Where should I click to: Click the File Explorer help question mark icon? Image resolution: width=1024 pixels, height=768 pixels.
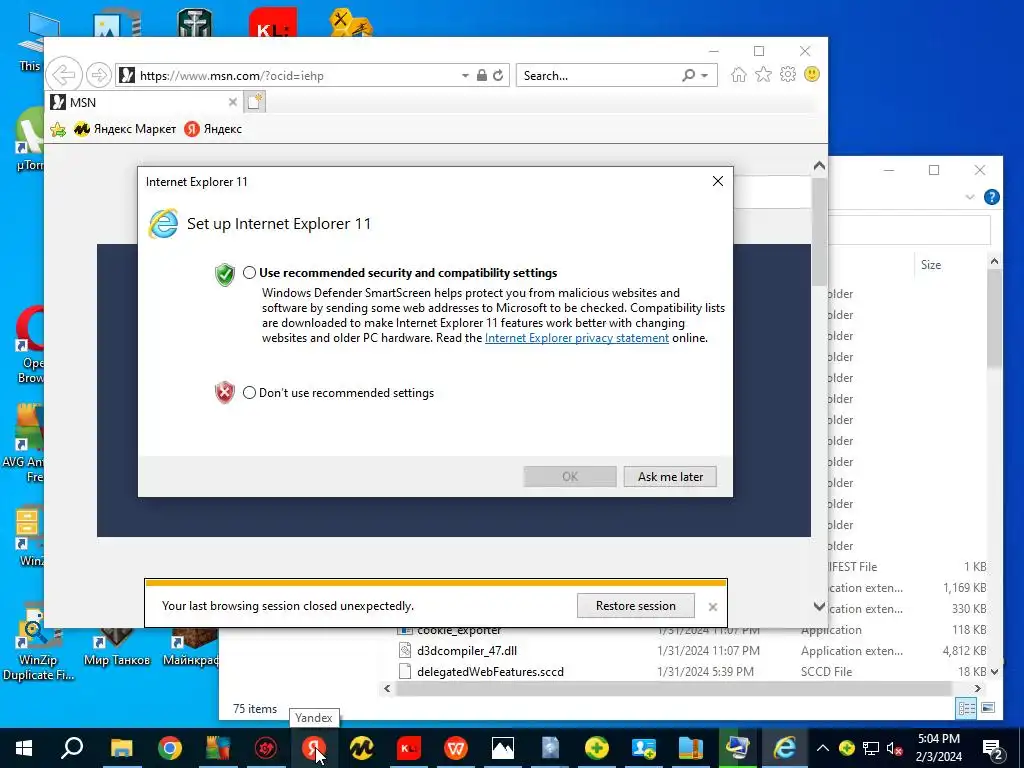[991, 197]
